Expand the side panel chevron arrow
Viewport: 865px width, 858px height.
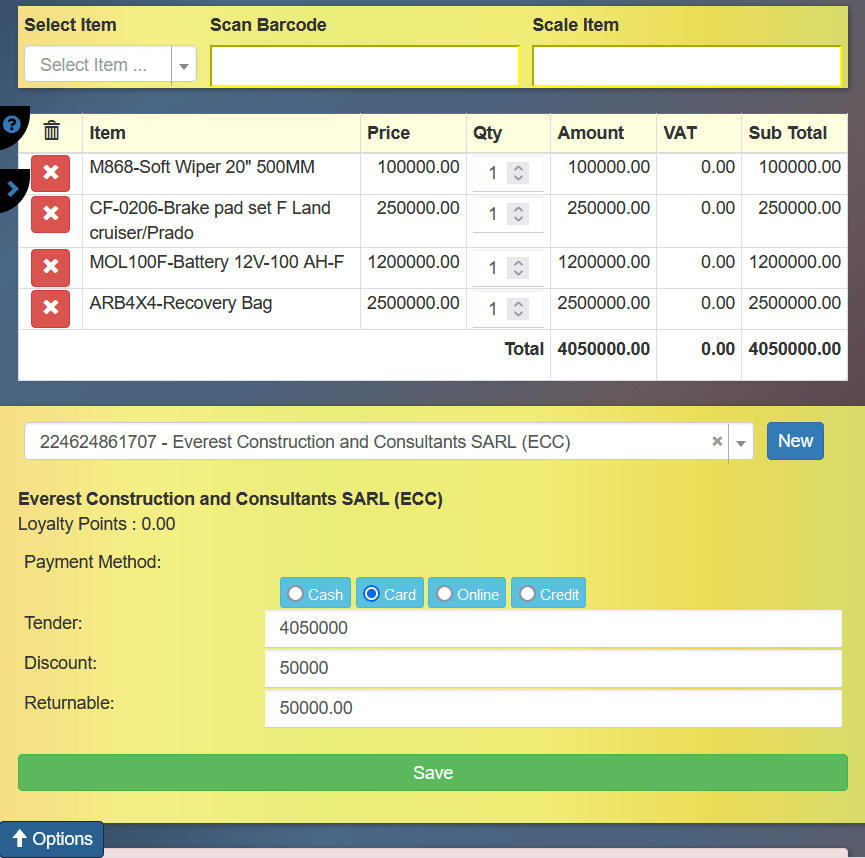(x=12, y=188)
